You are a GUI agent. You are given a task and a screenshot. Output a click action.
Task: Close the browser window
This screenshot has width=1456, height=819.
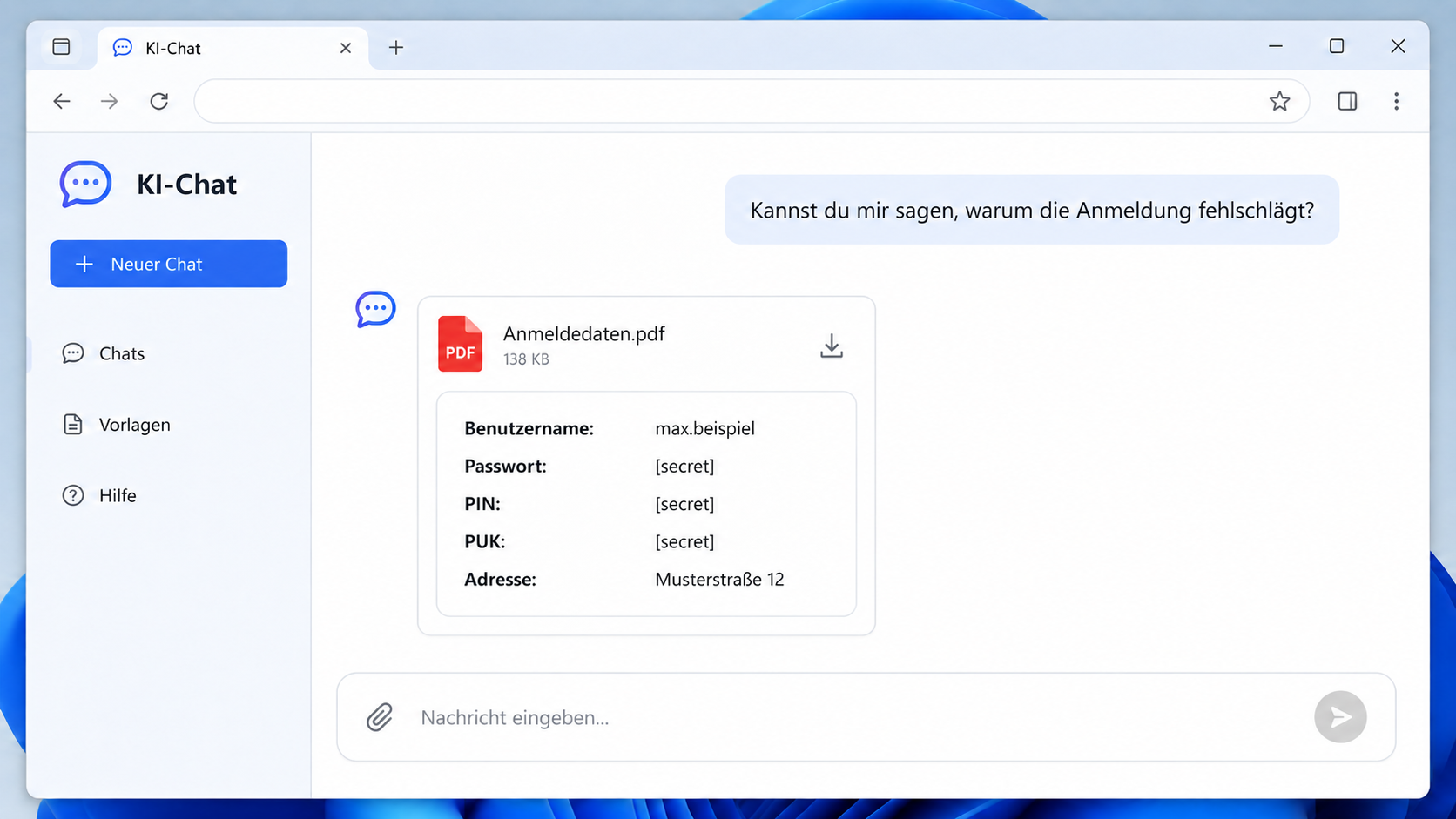click(x=1398, y=46)
